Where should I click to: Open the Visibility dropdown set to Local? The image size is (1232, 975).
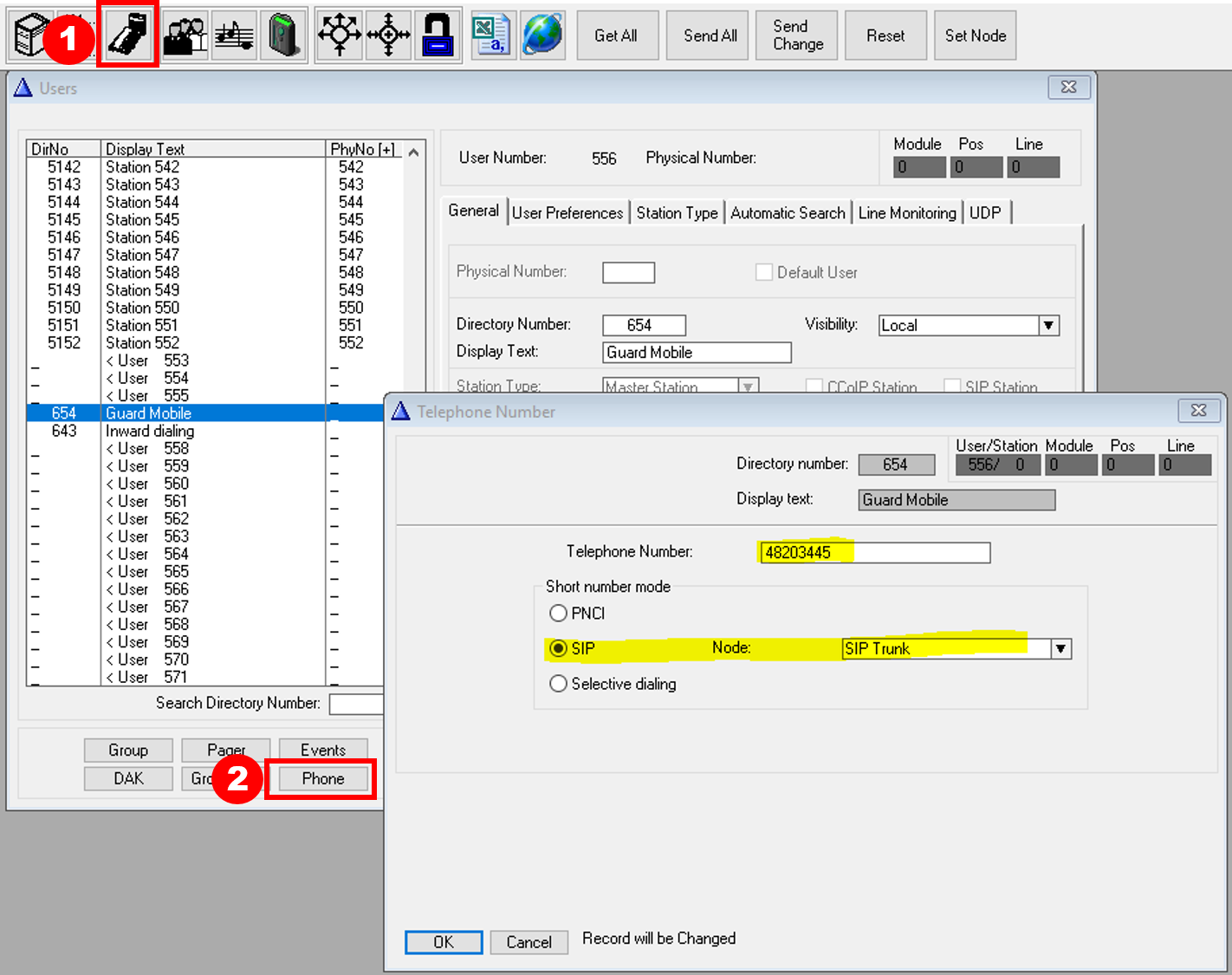coord(1048,326)
